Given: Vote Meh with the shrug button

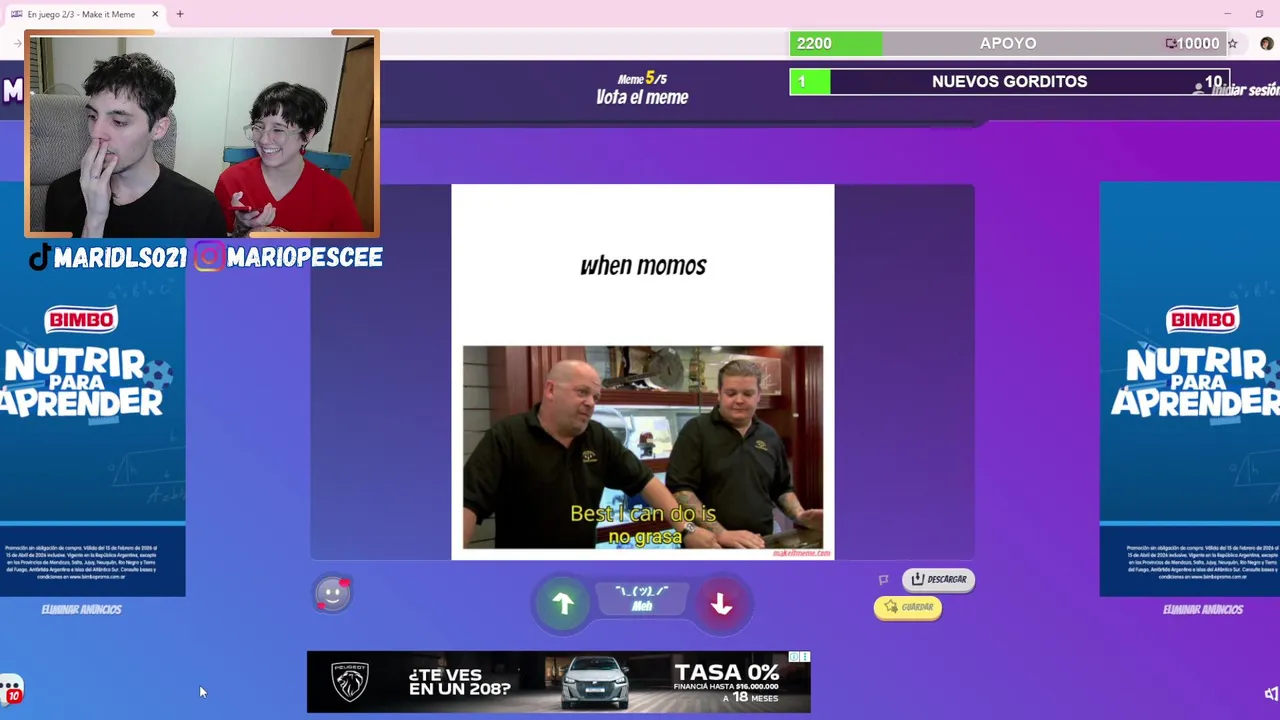Looking at the screenshot, I should tap(642, 599).
